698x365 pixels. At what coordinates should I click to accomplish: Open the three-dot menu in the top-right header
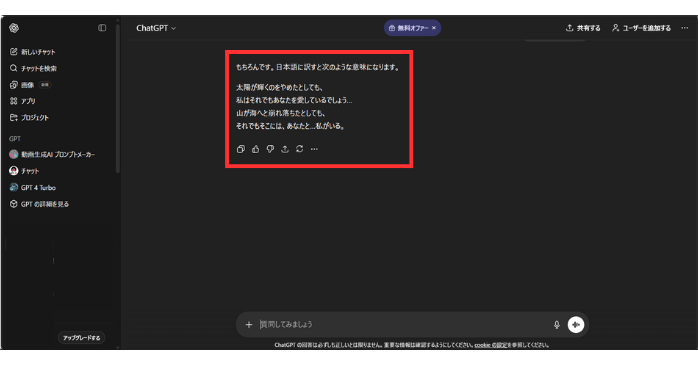click(x=685, y=28)
